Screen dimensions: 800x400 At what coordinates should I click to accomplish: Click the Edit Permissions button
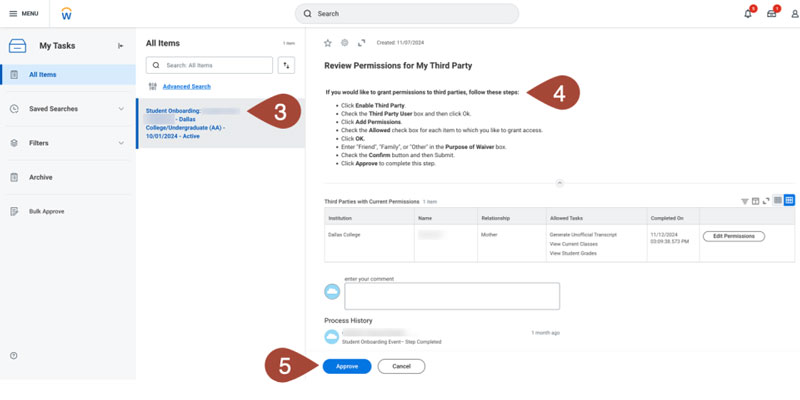(x=734, y=236)
